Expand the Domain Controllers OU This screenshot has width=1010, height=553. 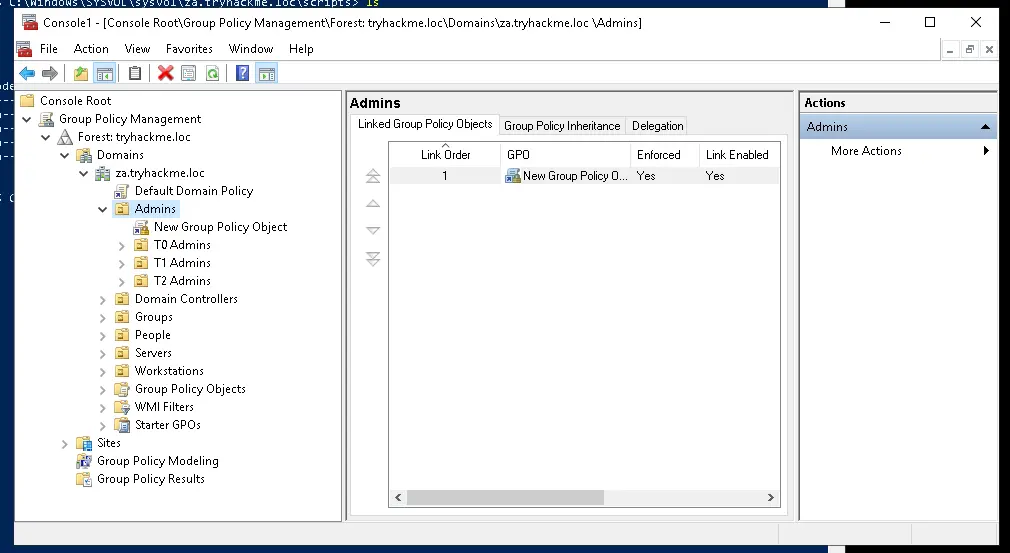point(102,299)
